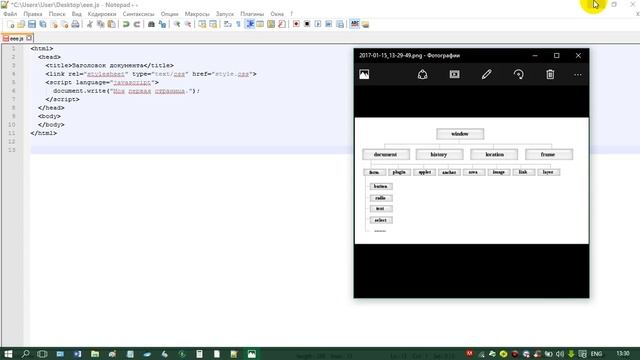Open collection view icon in Photos window
The height and width of the screenshot is (360, 640).
[x=364, y=74]
